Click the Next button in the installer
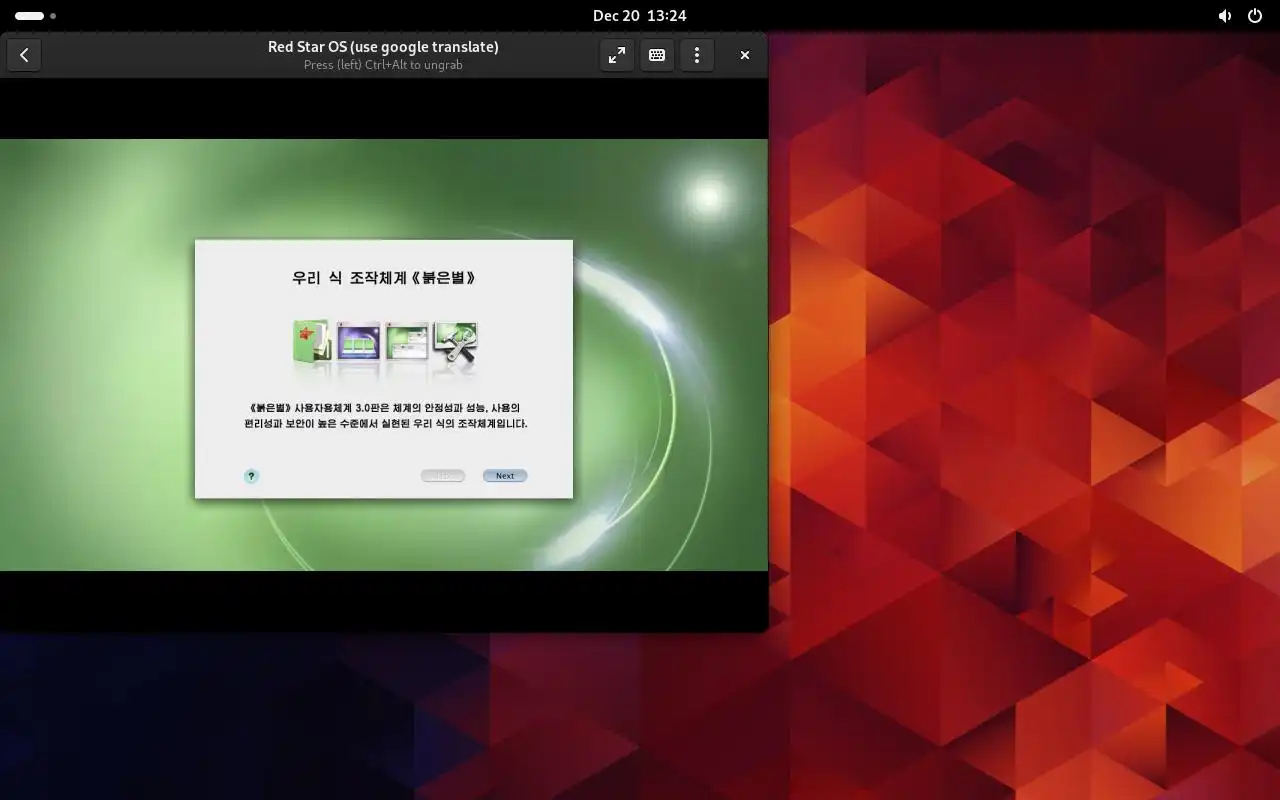 coord(505,476)
